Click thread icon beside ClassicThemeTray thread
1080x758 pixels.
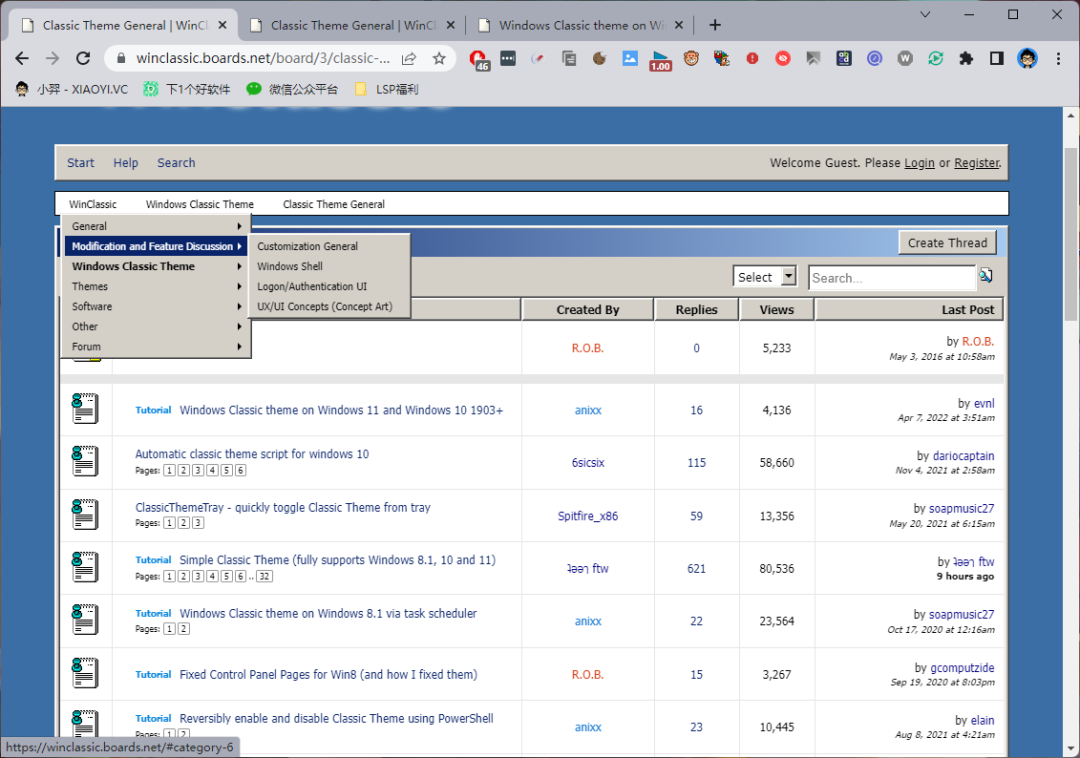click(85, 514)
